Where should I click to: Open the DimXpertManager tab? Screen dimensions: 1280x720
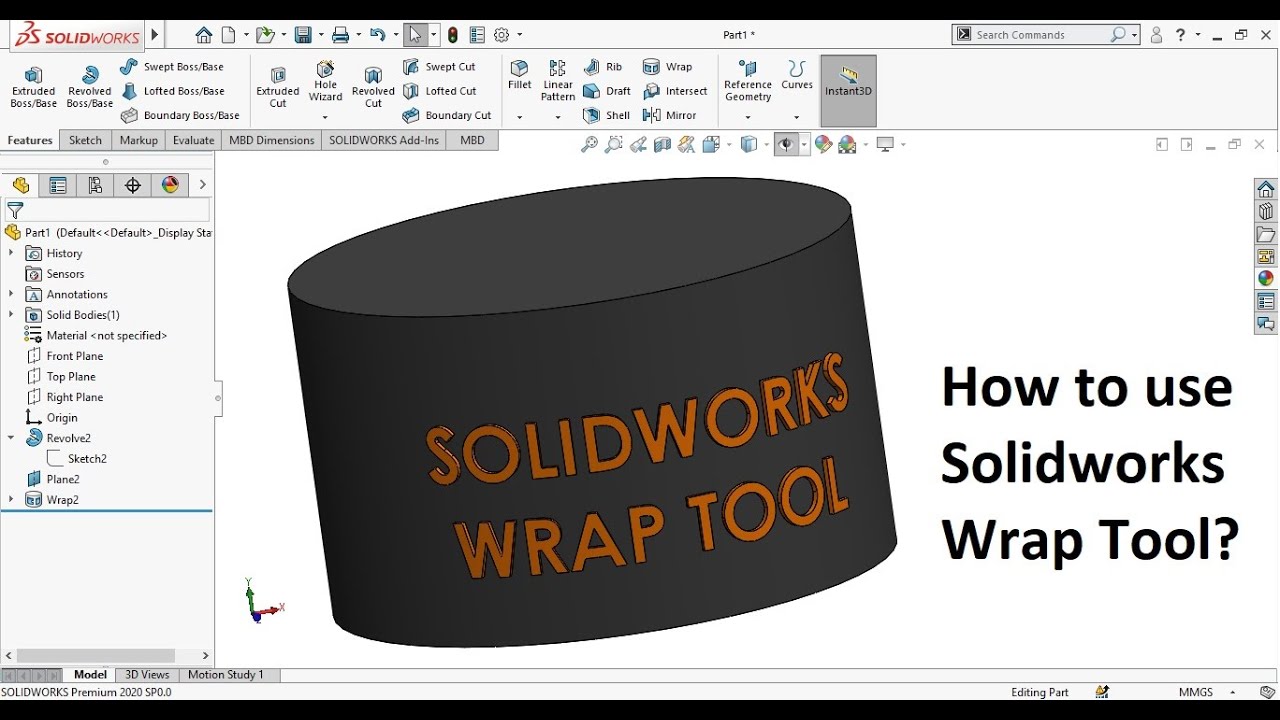[x=132, y=185]
